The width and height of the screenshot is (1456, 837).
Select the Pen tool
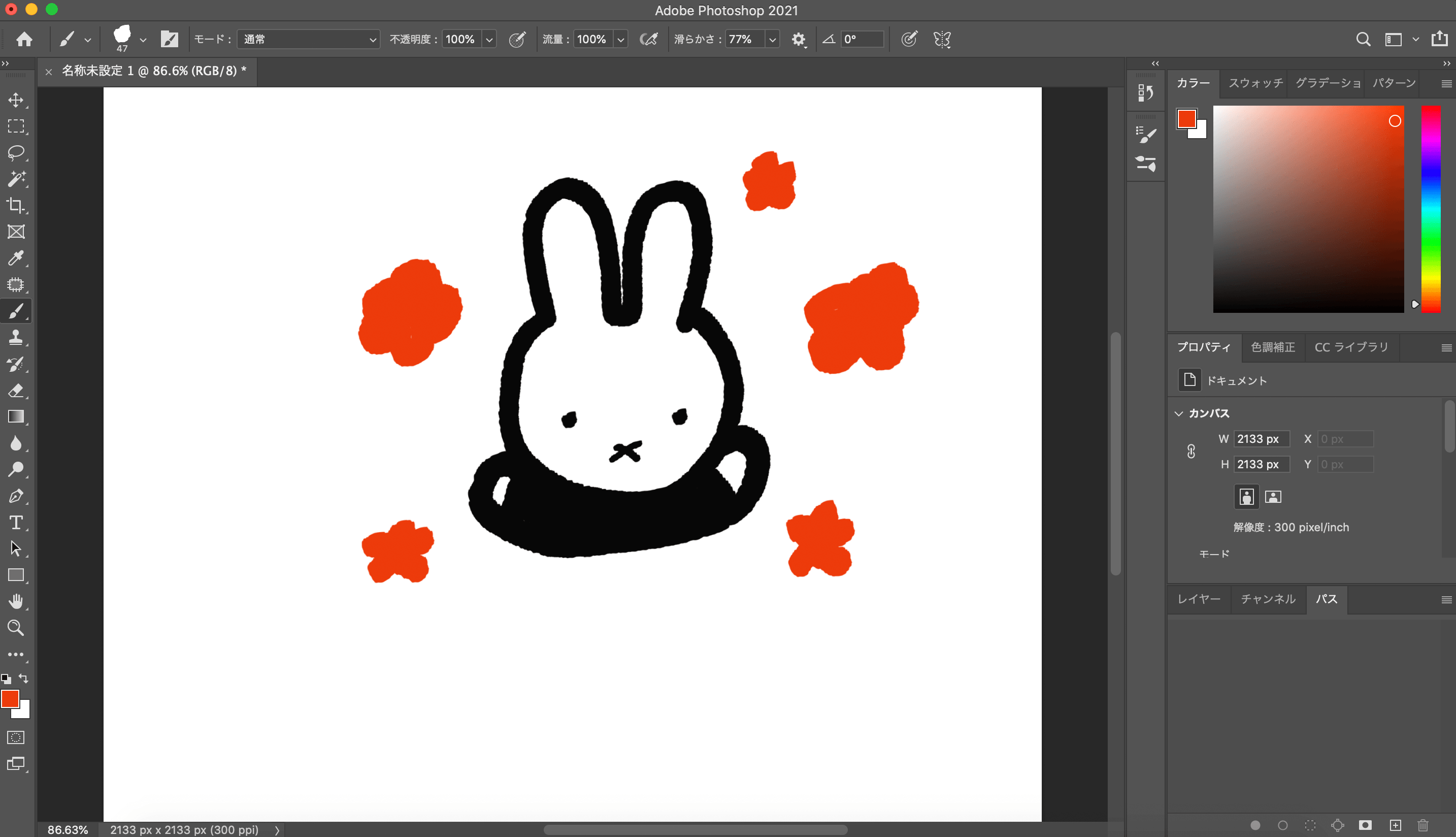(16, 497)
